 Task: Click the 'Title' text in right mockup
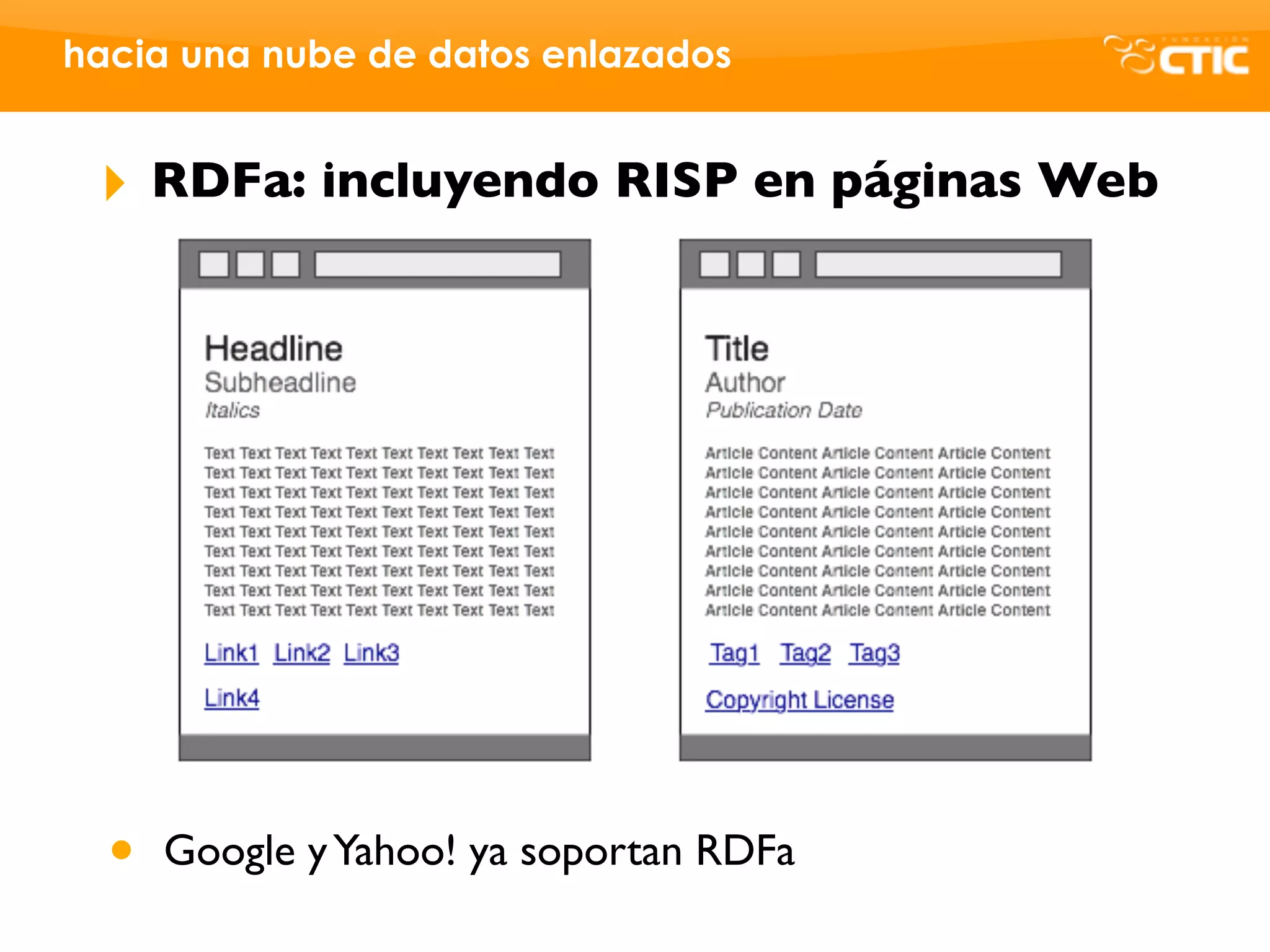point(737,348)
